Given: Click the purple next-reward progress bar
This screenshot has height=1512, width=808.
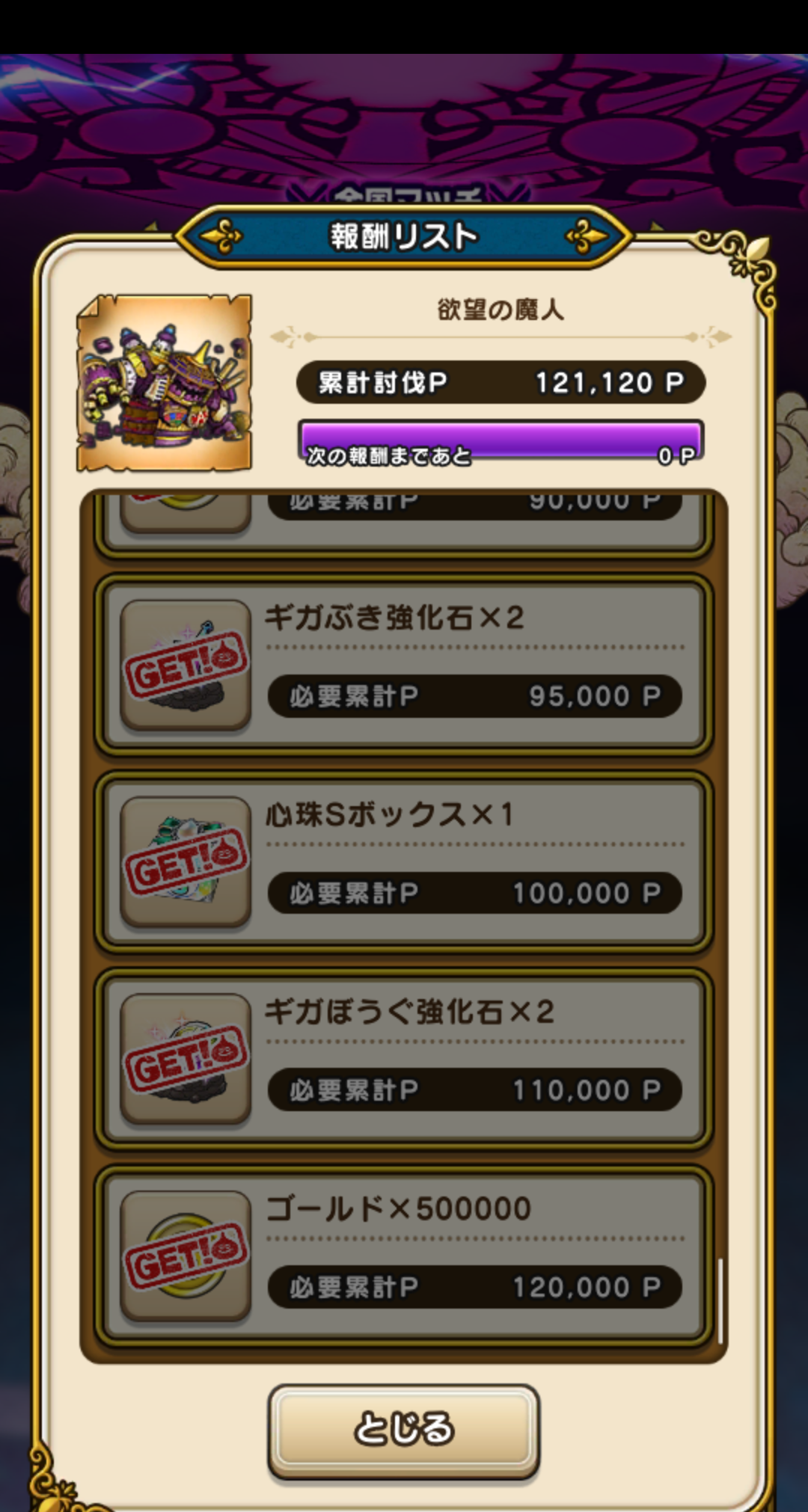Looking at the screenshot, I should point(501,442).
